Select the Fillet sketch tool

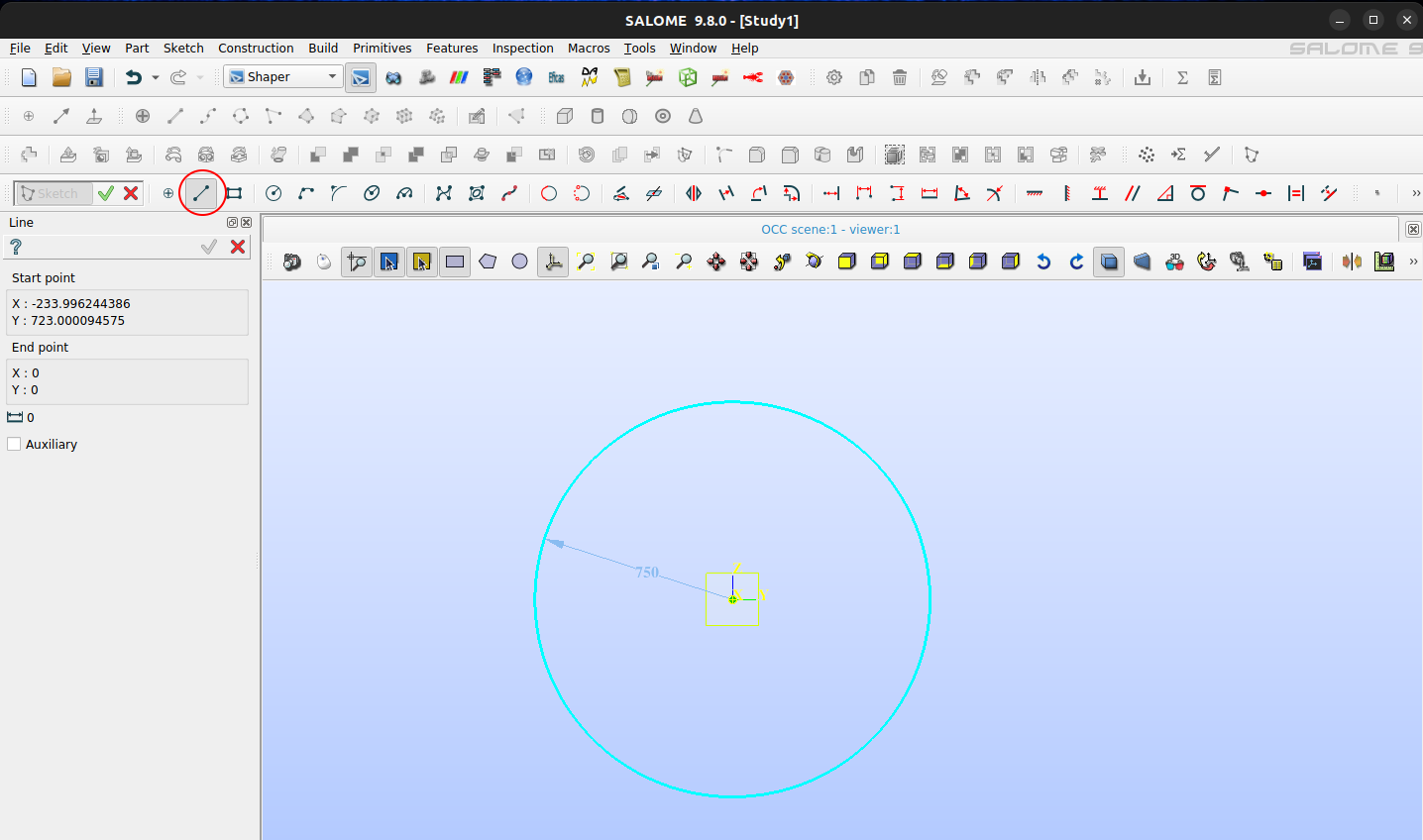pos(339,193)
